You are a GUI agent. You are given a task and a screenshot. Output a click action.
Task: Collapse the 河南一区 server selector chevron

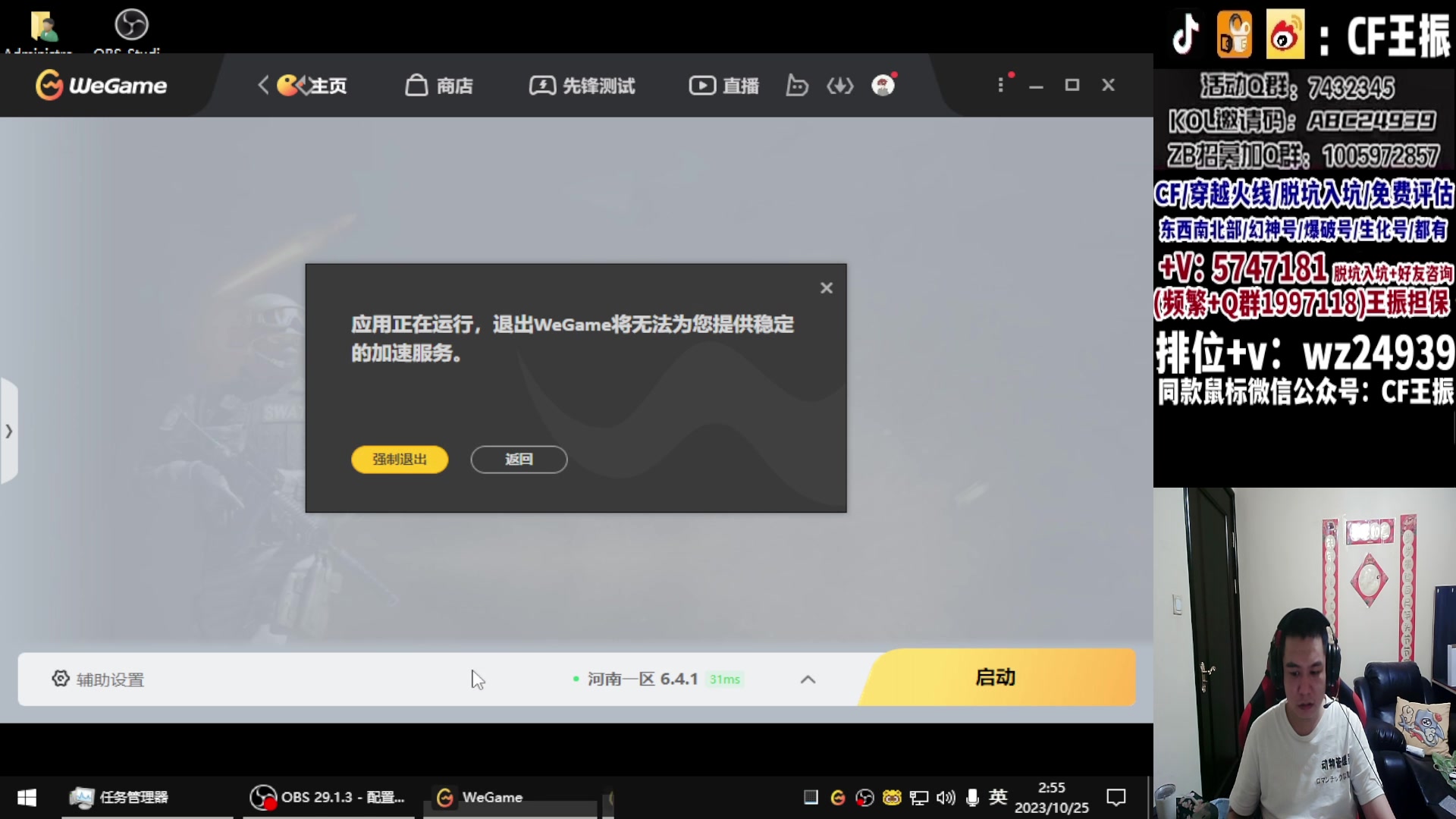(808, 680)
